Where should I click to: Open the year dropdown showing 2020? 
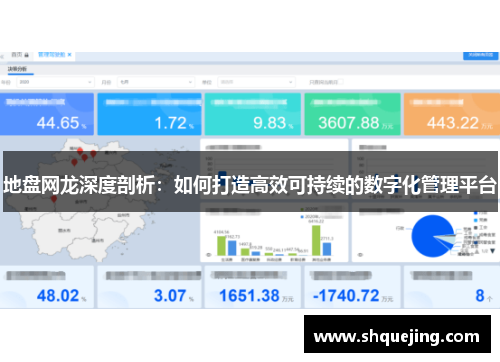tap(55, 82)
